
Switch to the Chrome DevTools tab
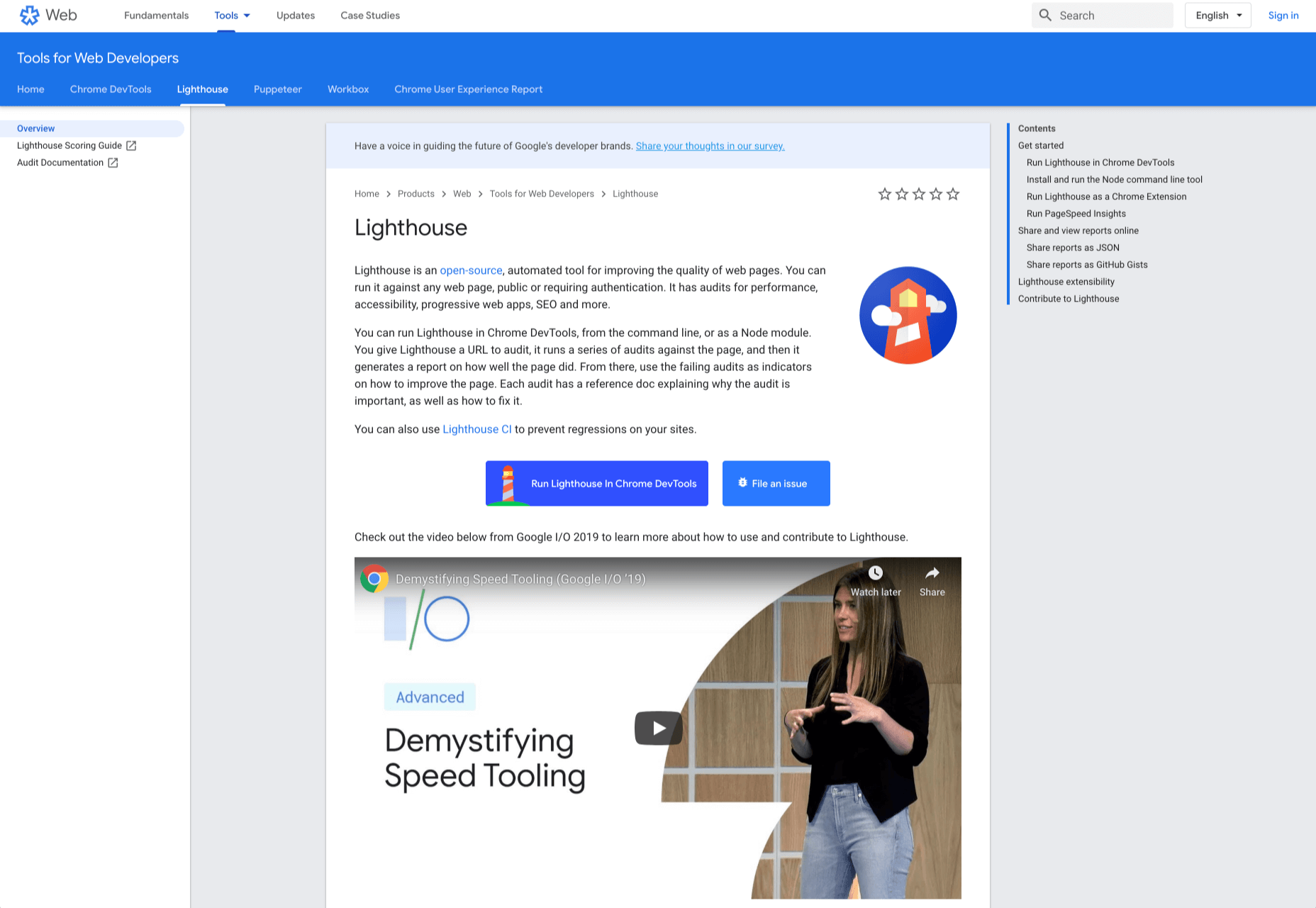pyautogui.click(x=111, y=89)
